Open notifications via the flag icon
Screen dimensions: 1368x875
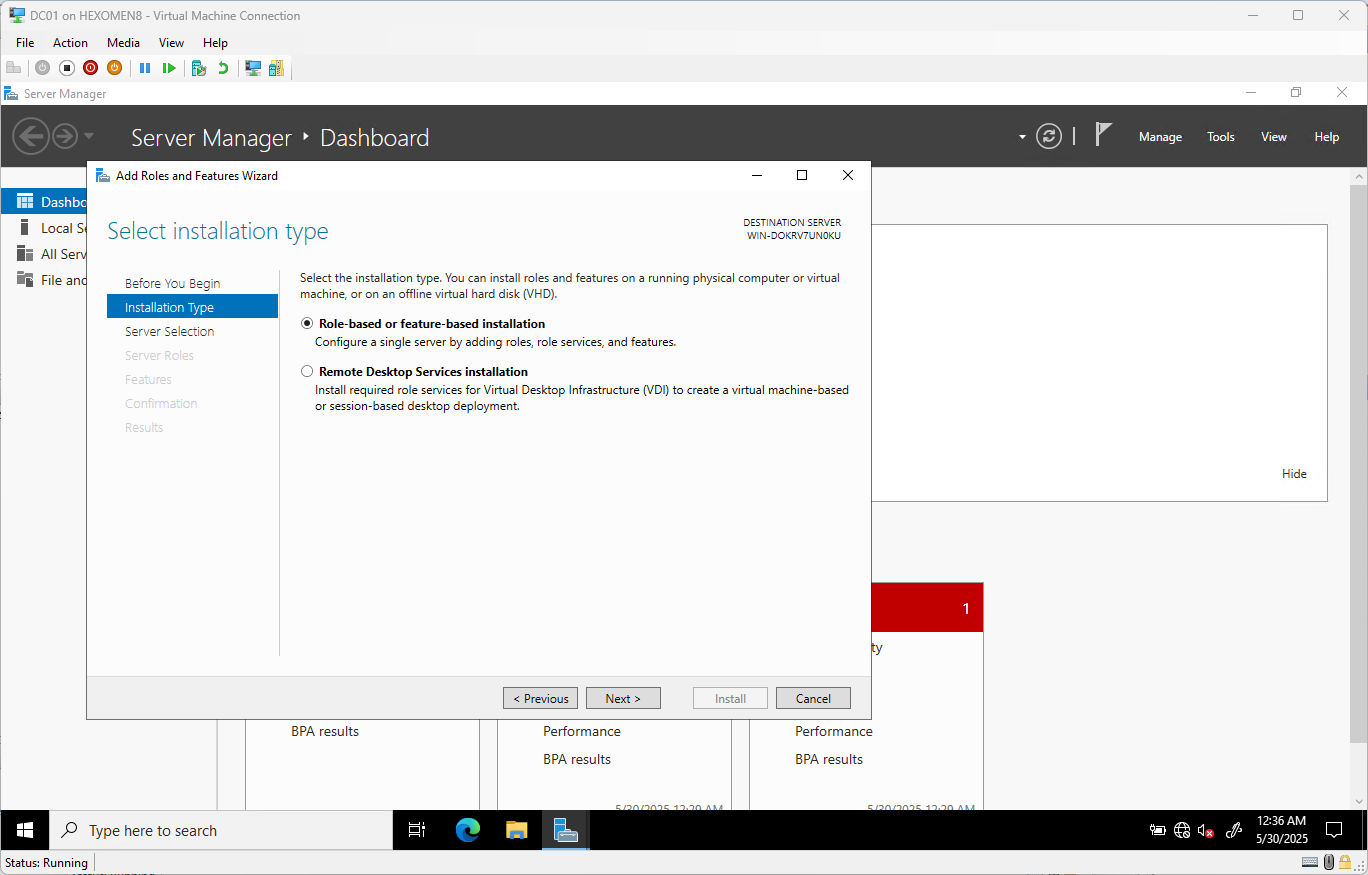1103,134
